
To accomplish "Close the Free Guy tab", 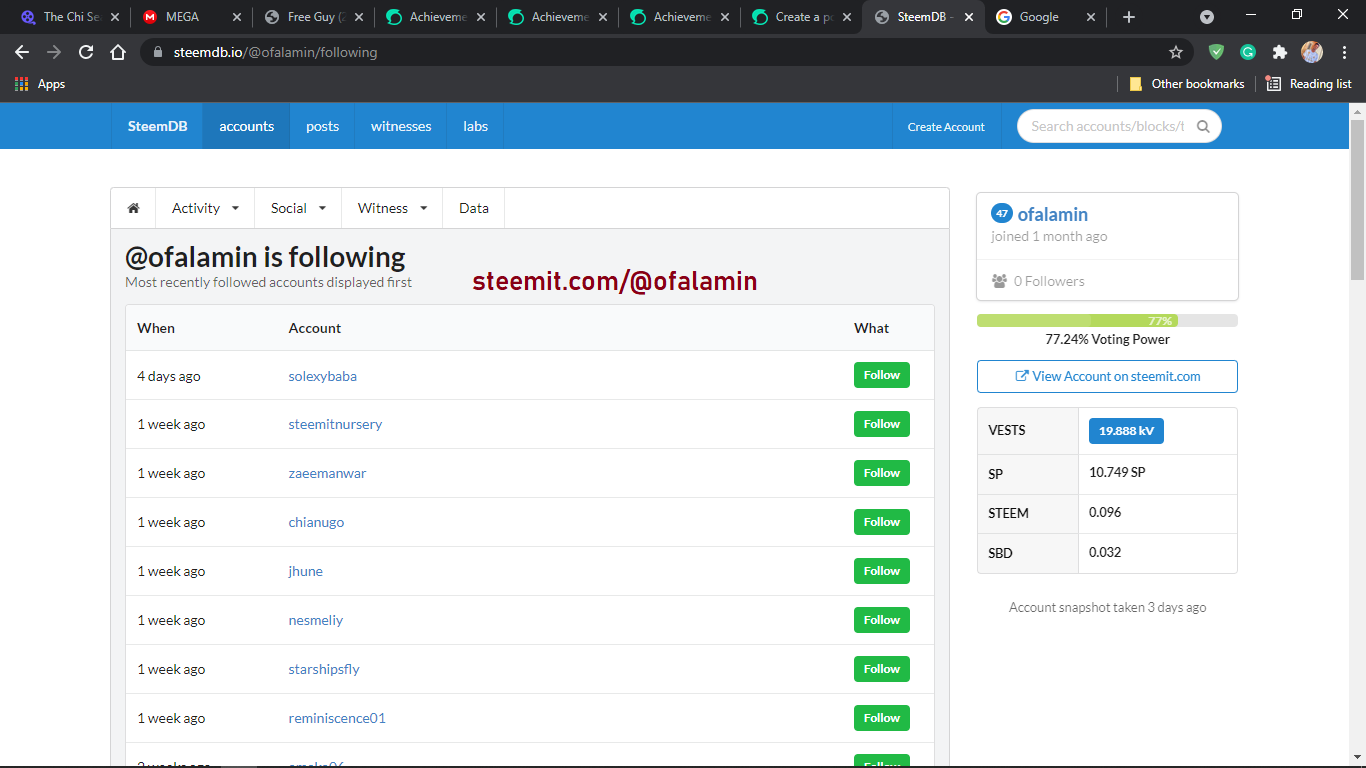I will pyautogui.click(x=359, y=17).
